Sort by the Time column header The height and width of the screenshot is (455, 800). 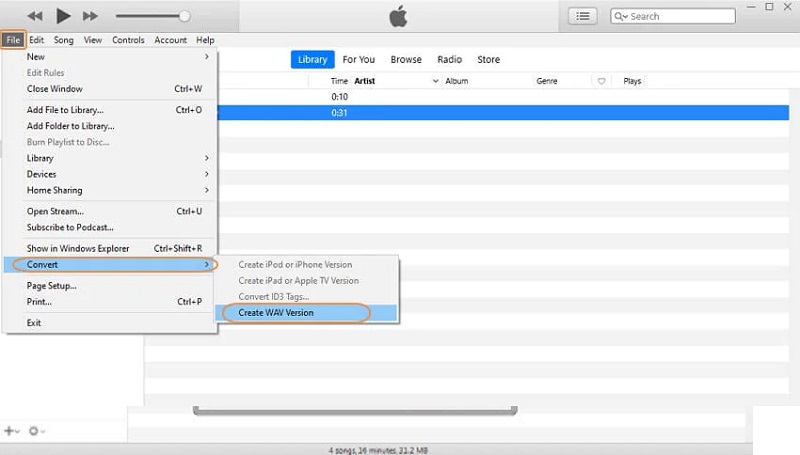[x=339, y=81]
